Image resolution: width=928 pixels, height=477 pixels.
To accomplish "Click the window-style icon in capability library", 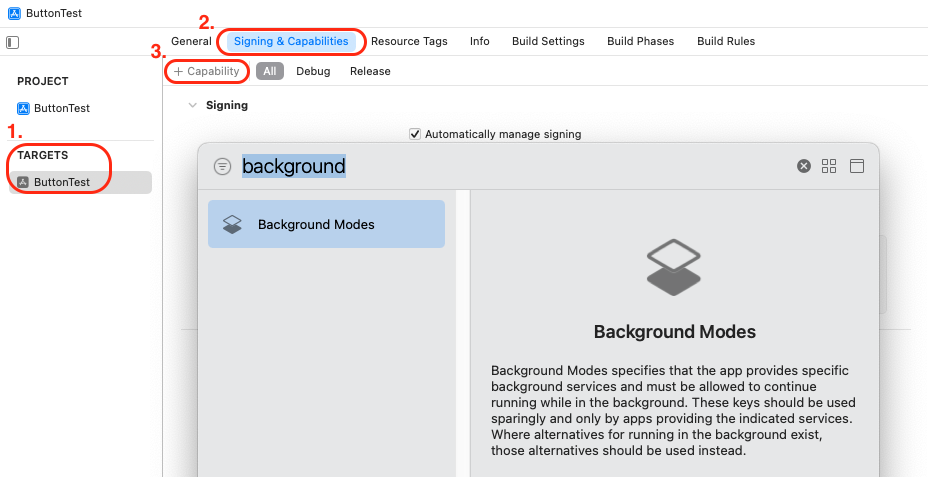I will pos(856,166).
